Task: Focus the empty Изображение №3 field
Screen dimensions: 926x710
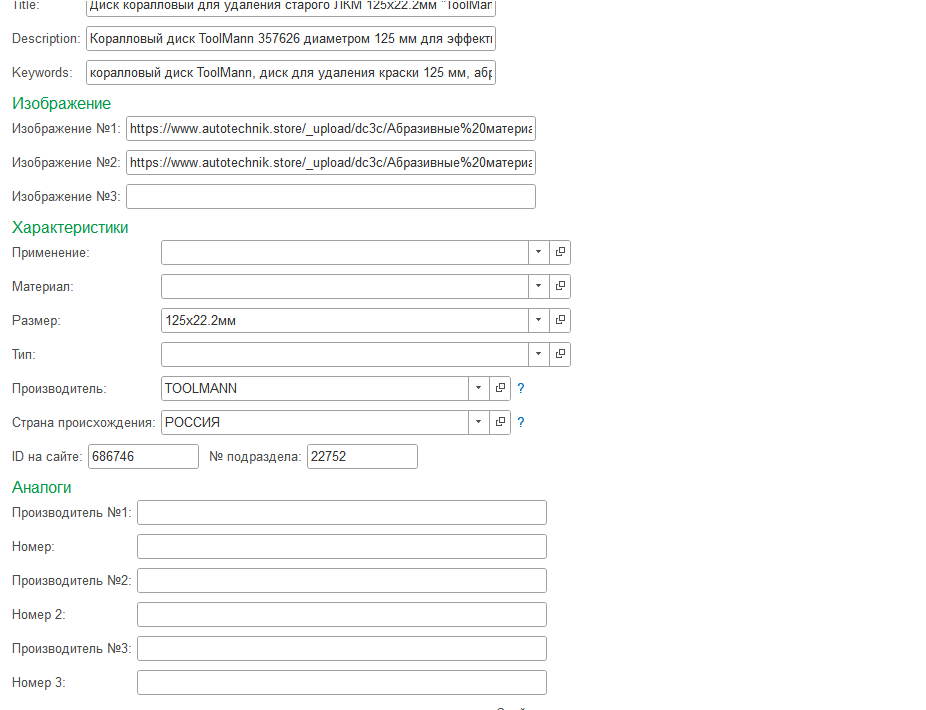Action: tap(330, 196)
